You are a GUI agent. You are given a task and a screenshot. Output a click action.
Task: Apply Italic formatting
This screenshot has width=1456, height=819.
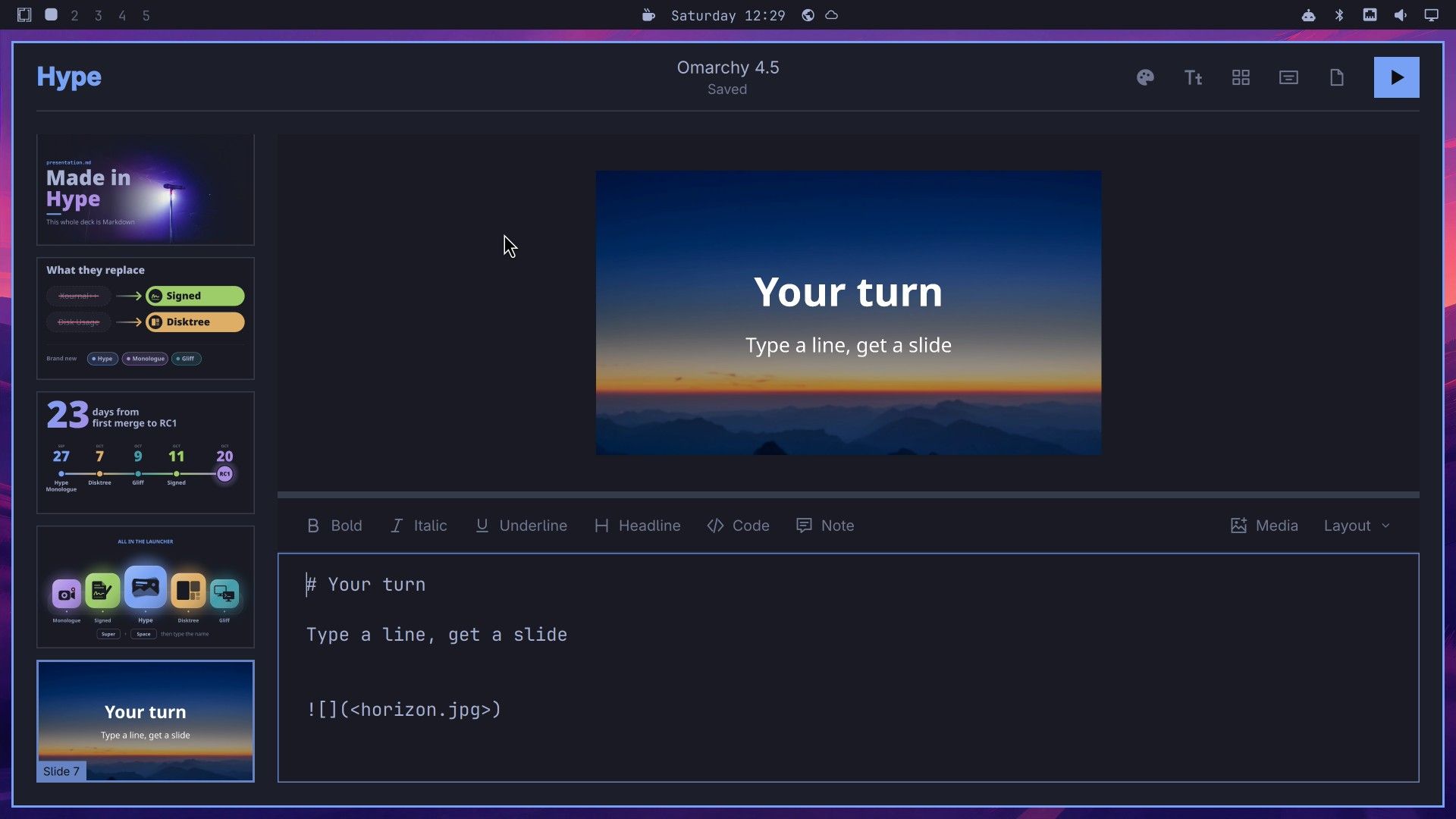tap(419, 526)
